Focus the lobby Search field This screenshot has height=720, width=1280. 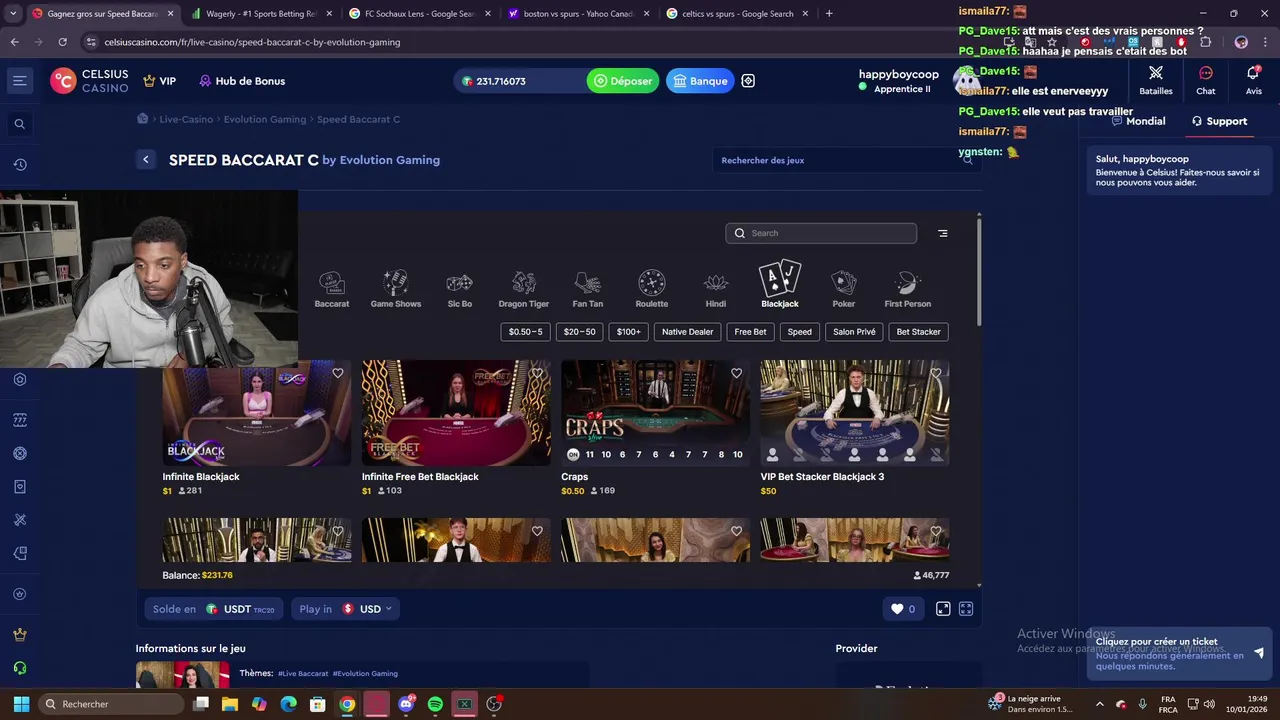[x=821, y=233]
